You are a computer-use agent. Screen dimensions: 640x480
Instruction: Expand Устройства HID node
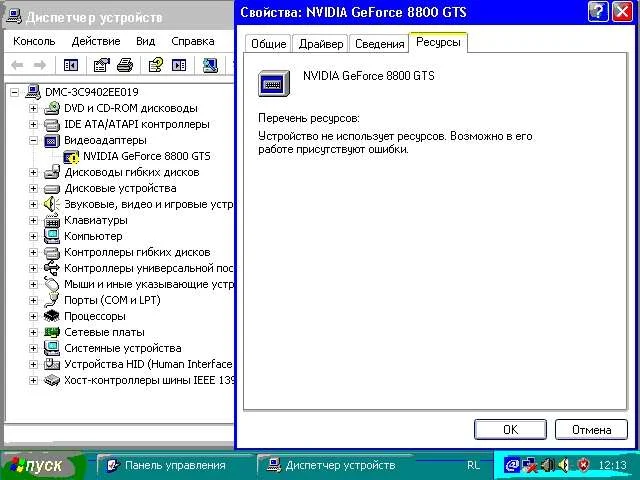point(33,364)
